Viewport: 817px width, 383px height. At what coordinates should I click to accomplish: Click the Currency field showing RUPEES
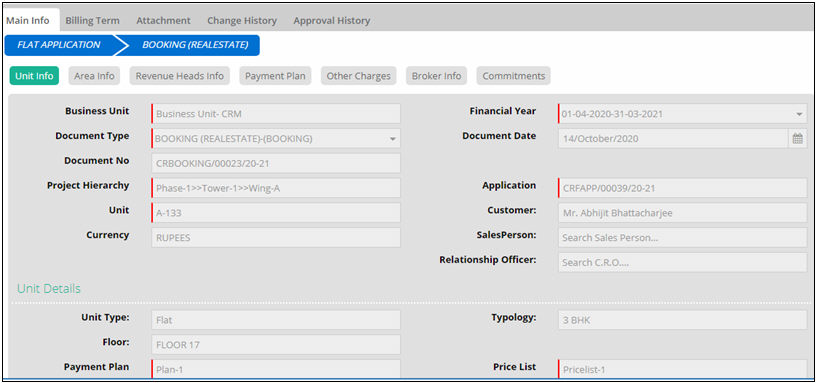(x=276, y=238)
